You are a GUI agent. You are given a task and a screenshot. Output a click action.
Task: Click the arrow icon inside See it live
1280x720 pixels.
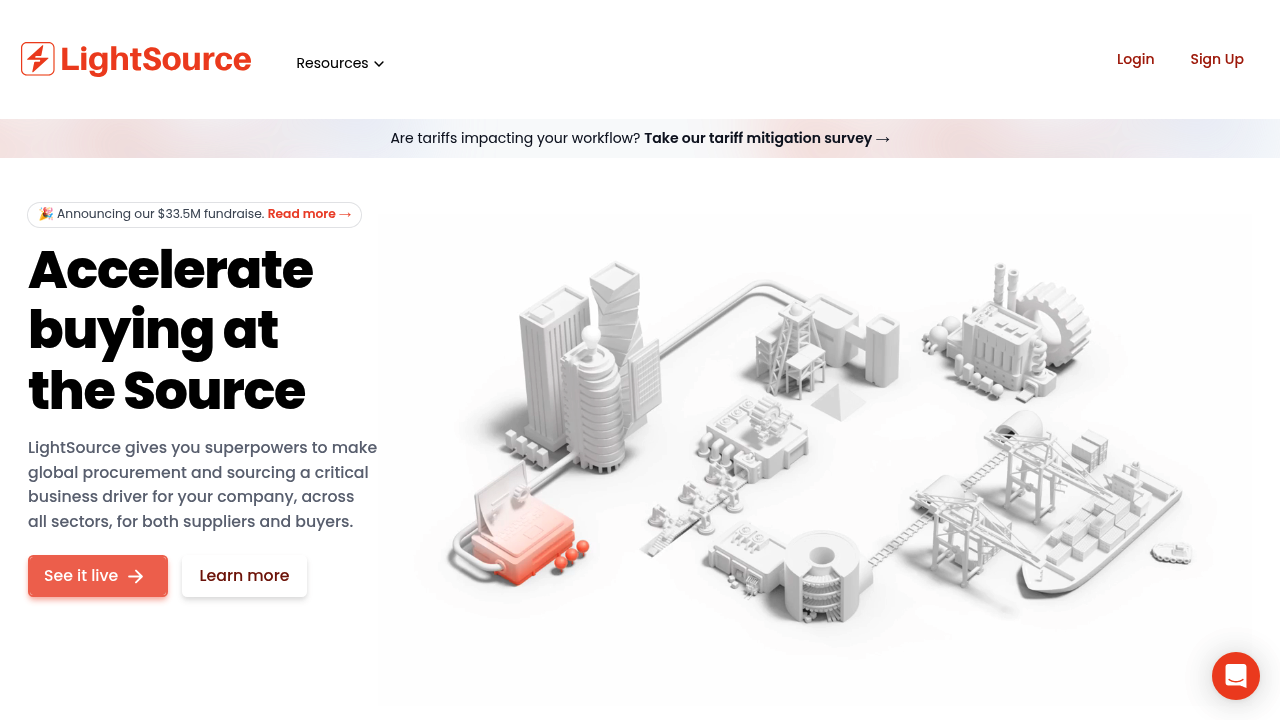coord(136,576)
